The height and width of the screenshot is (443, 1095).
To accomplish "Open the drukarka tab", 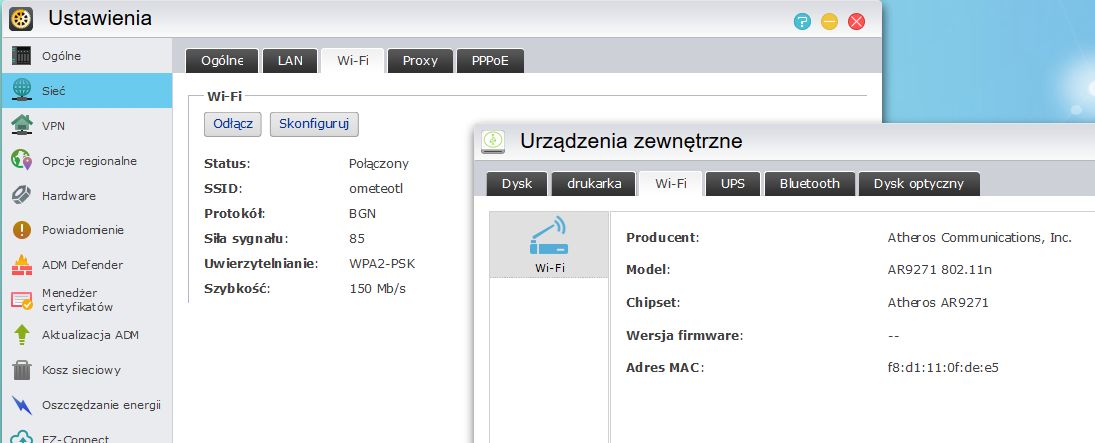I will tap(594, 184).
